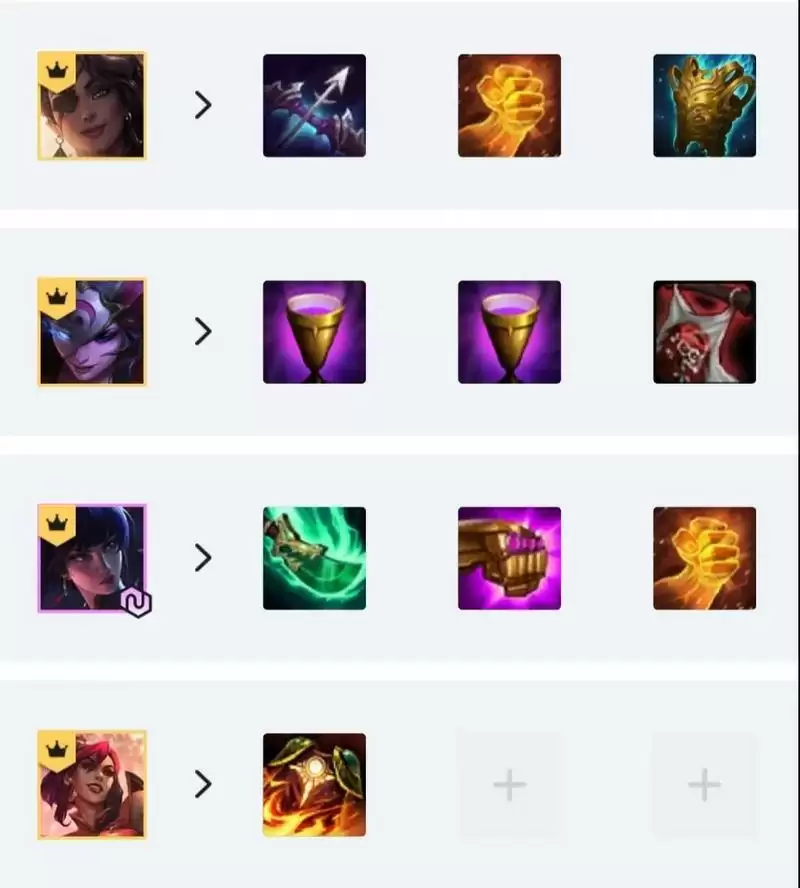Toggle crown on red-haired champion portrait
The image size is (800, 888).
[x=57, y=751]
